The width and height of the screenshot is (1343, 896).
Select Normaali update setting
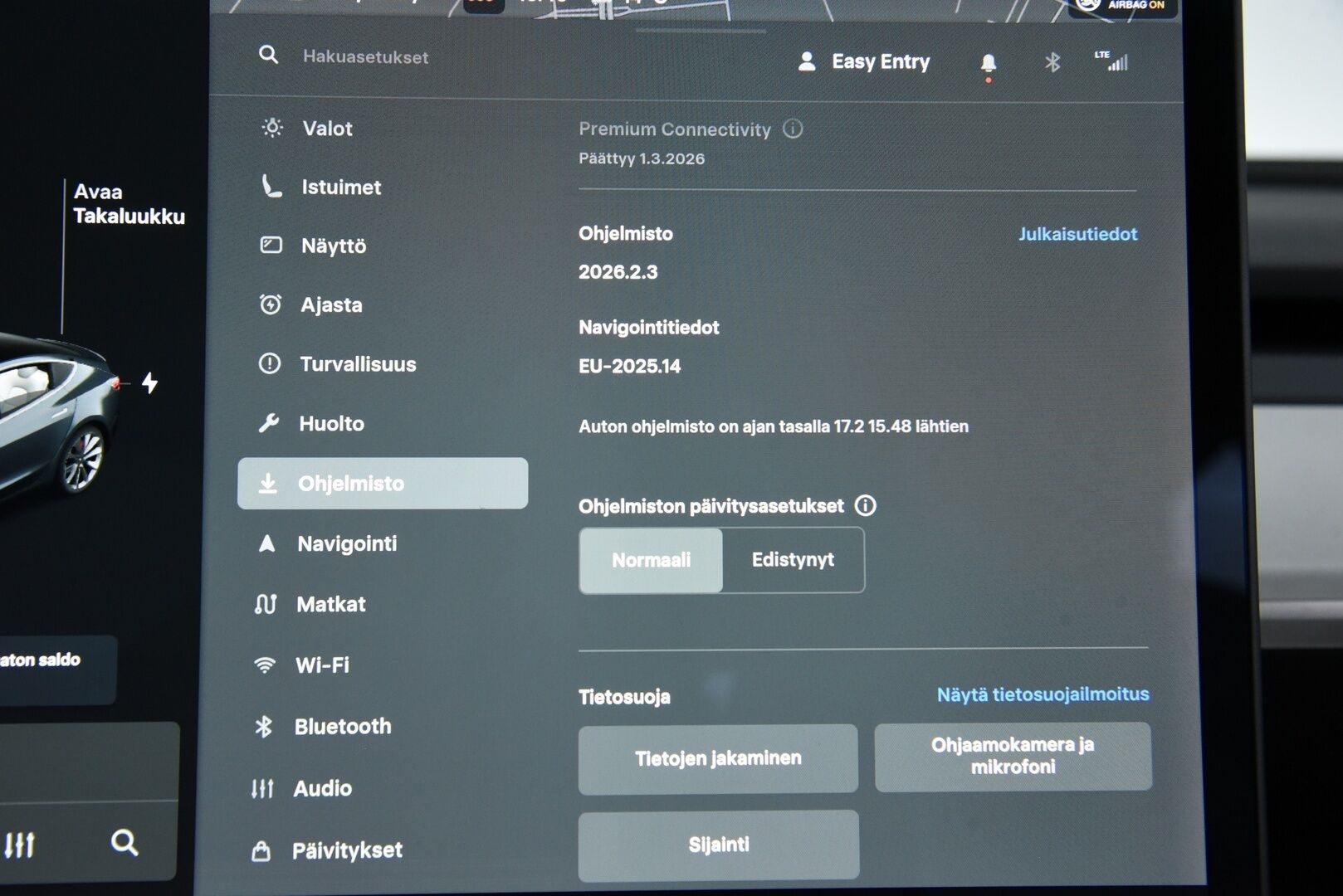(x=651, y=560)
